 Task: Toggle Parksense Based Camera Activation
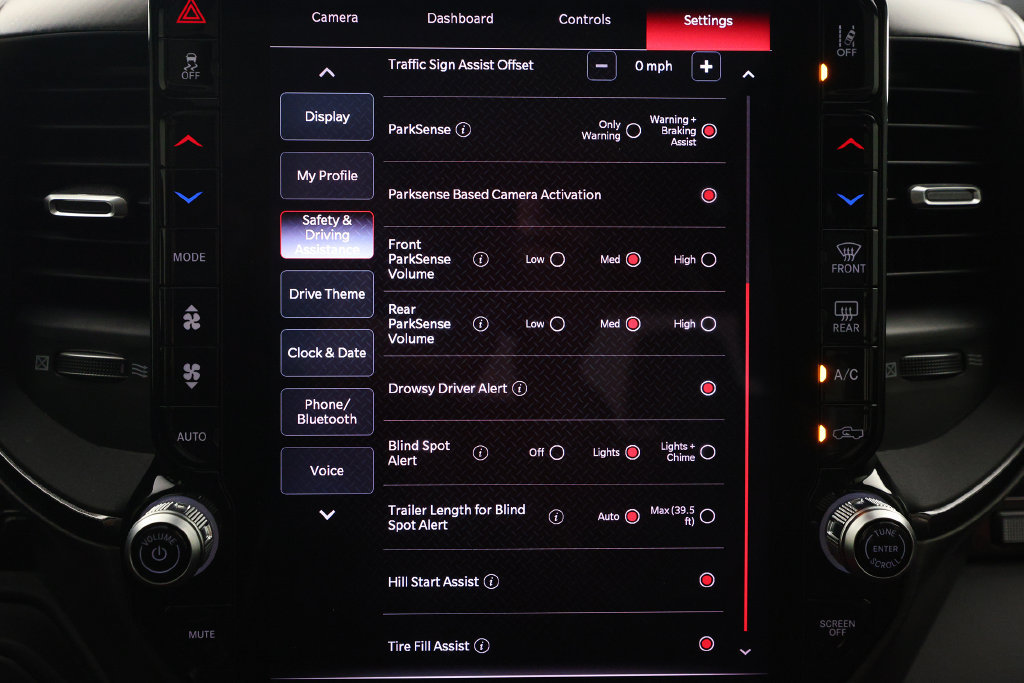[709, 195]
